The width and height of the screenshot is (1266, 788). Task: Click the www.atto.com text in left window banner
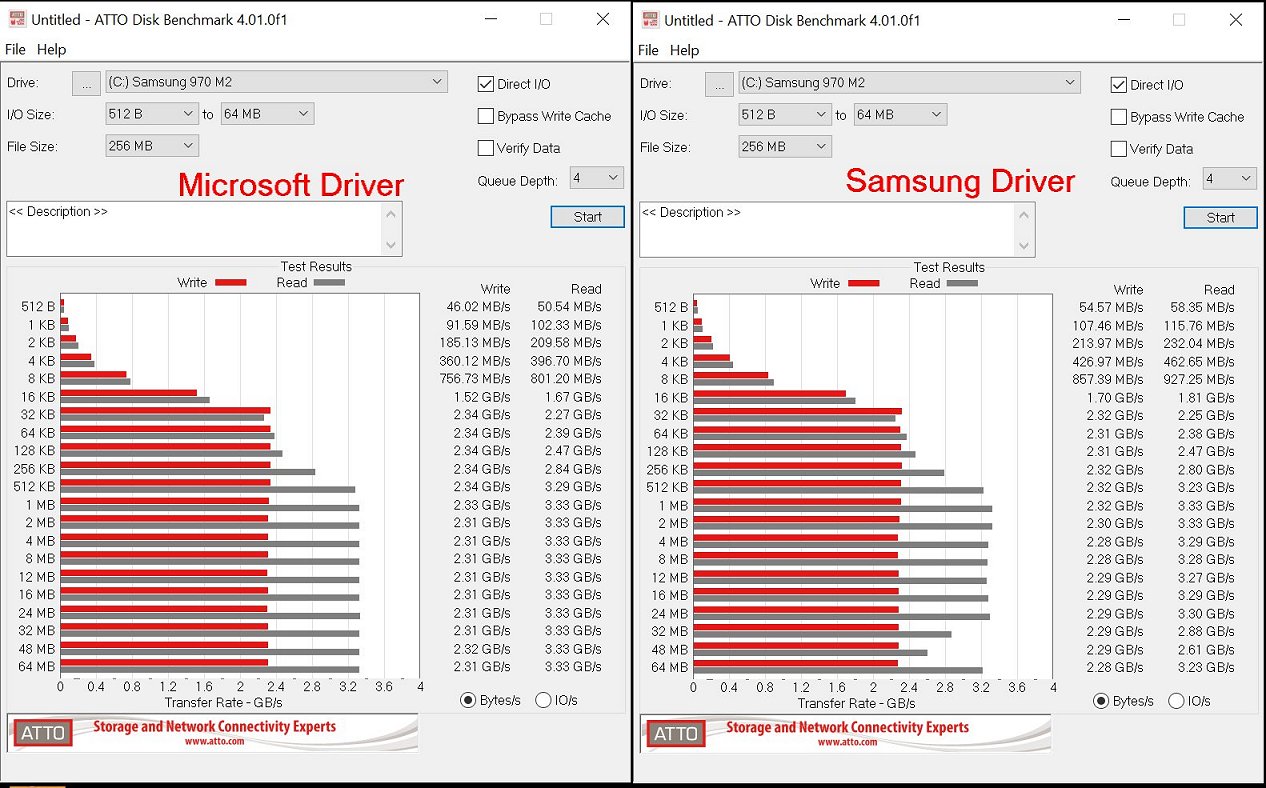(215, 742)
